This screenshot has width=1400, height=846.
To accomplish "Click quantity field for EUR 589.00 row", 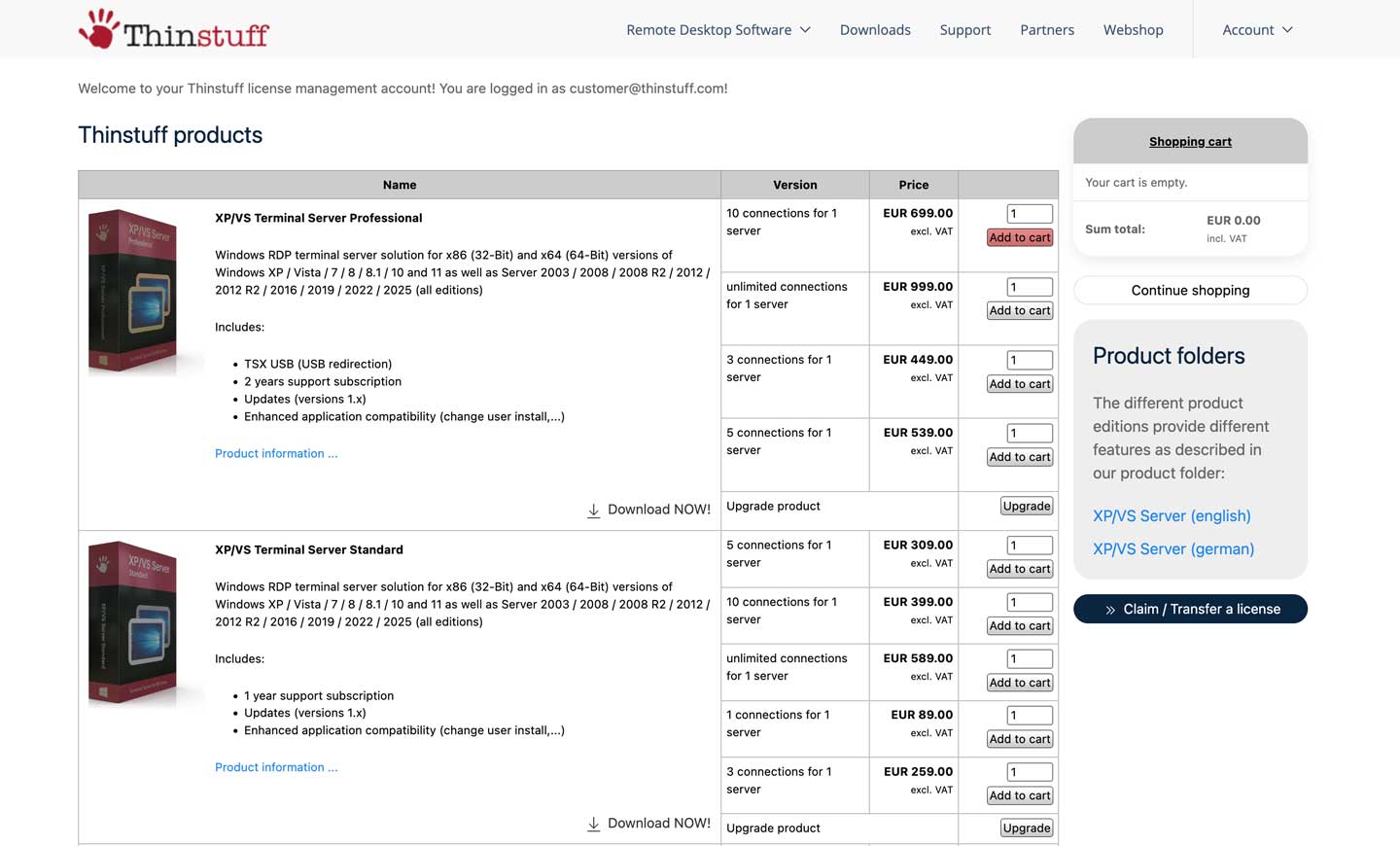I will (1030, 658).
